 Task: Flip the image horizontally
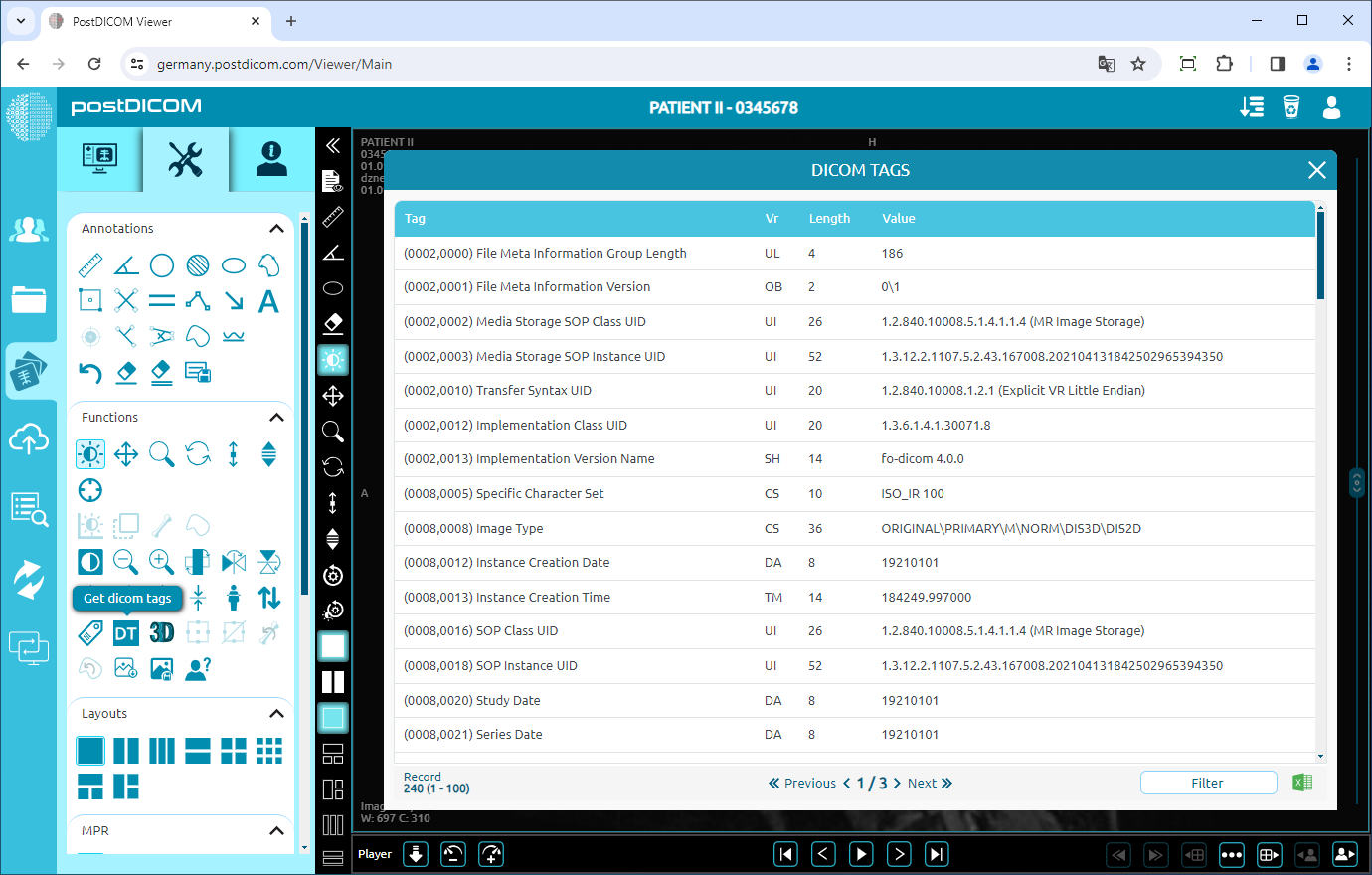[x=233, y=562]
